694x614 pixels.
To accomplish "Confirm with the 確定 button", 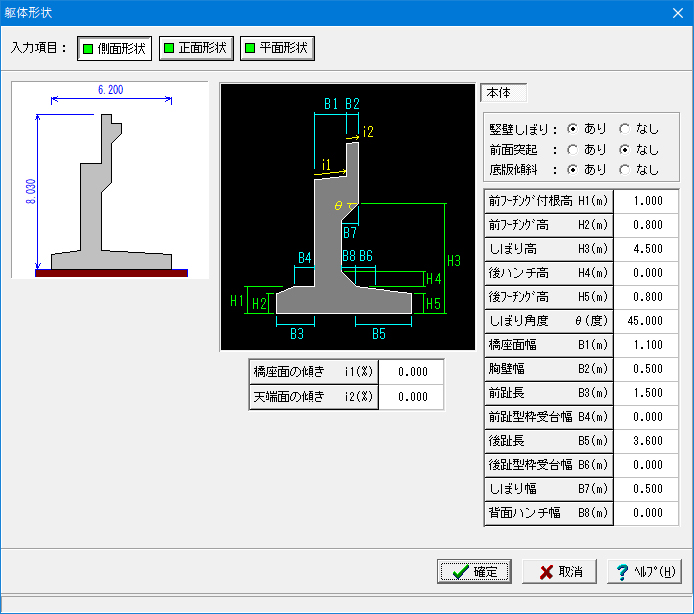I will pos(474,572).
